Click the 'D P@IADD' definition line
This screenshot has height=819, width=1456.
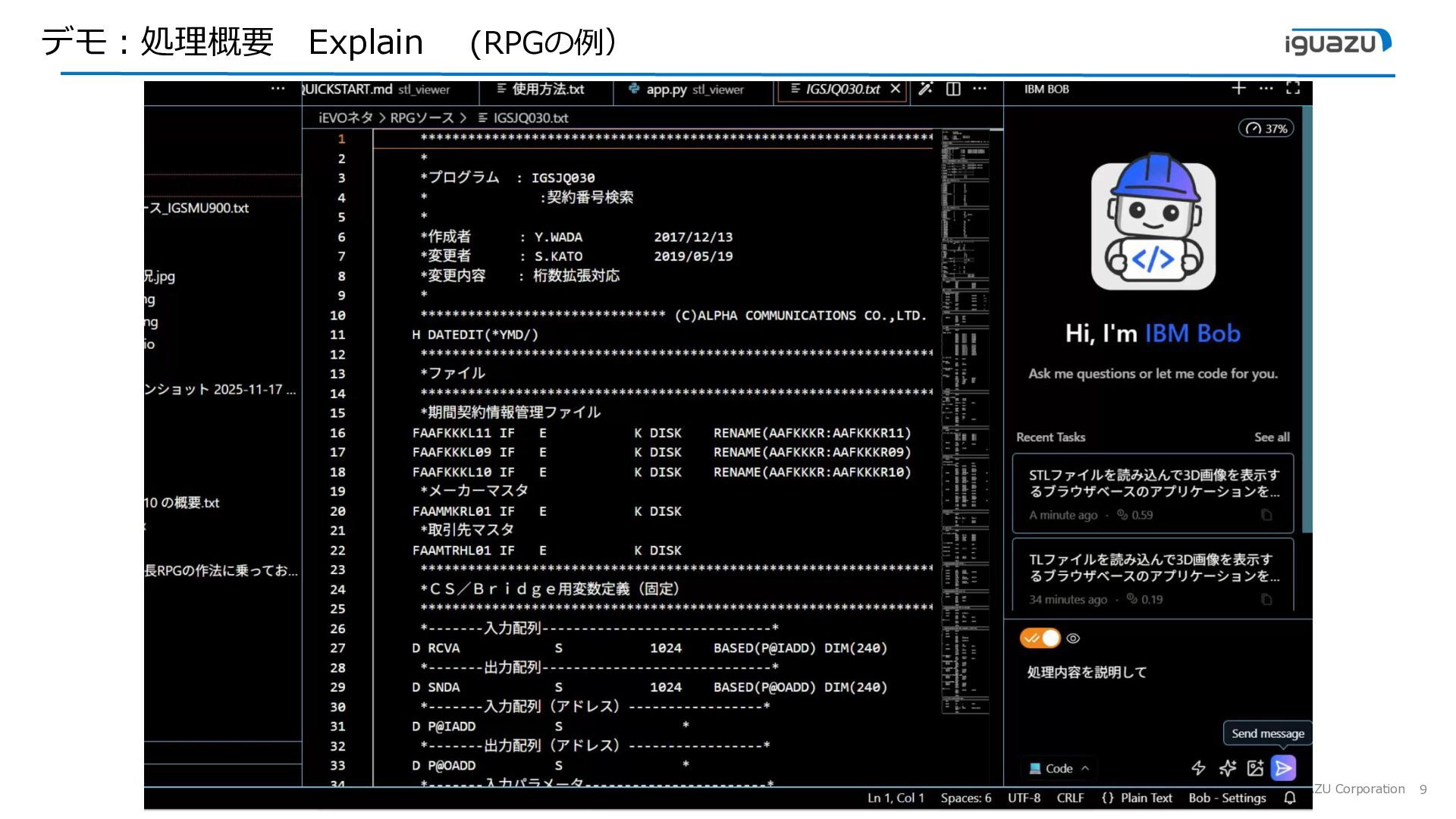point(551,726)
